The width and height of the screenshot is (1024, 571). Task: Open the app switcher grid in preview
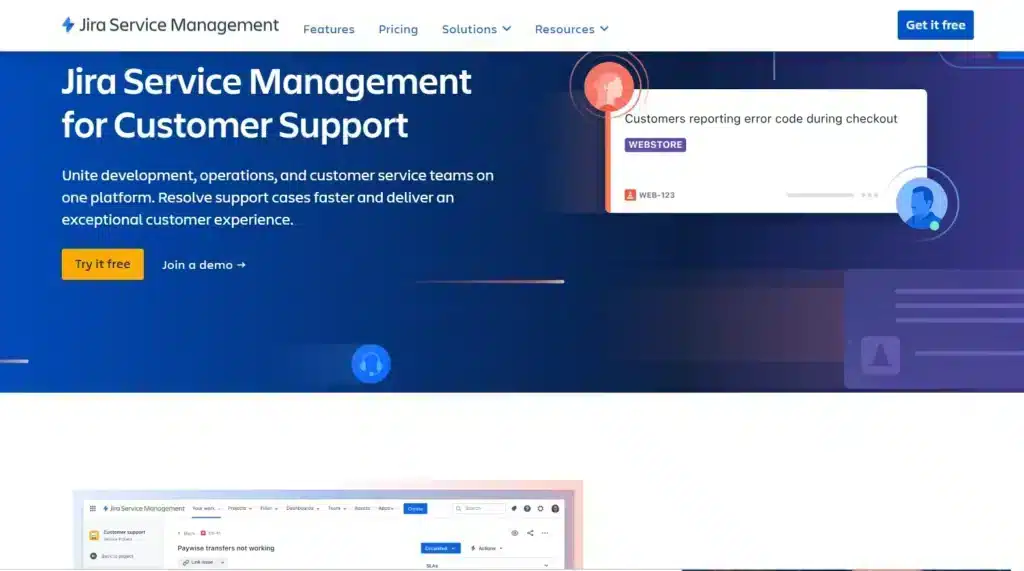[93, 508]
